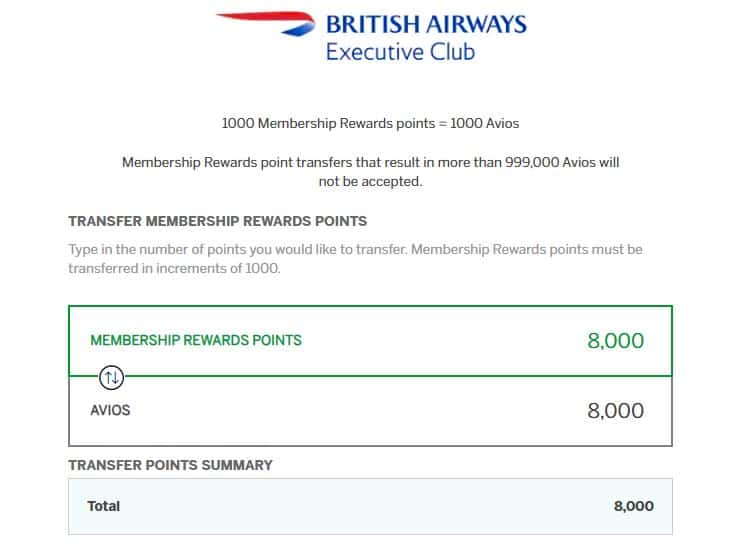Click the British Airways ribbon logo
Image resolution: width=733 pixels, height=548 pixels.
click(x=266, y=23)
